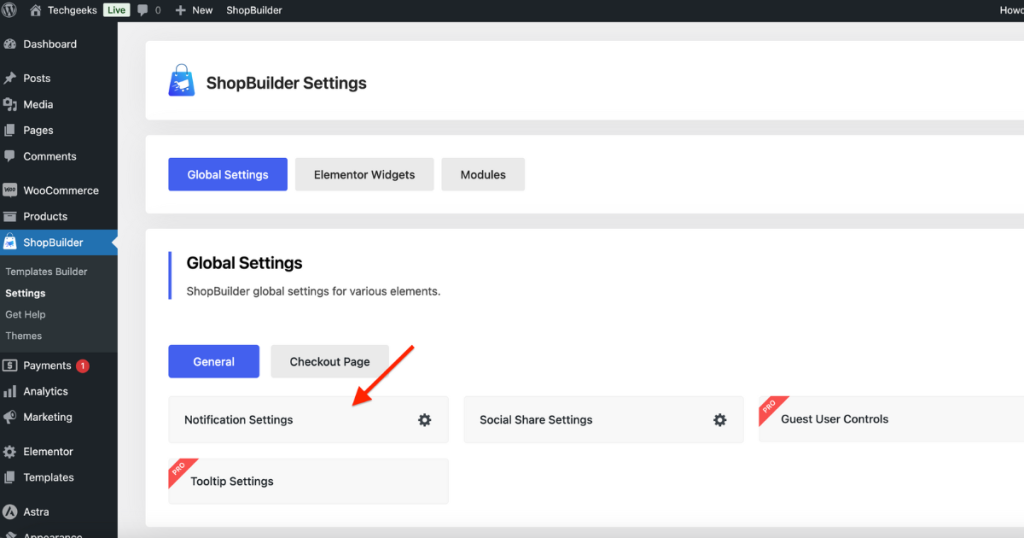Click the Comments icon in sidebar
Image resolution: width=1024 pixels, height=538 pixels.
10,156
